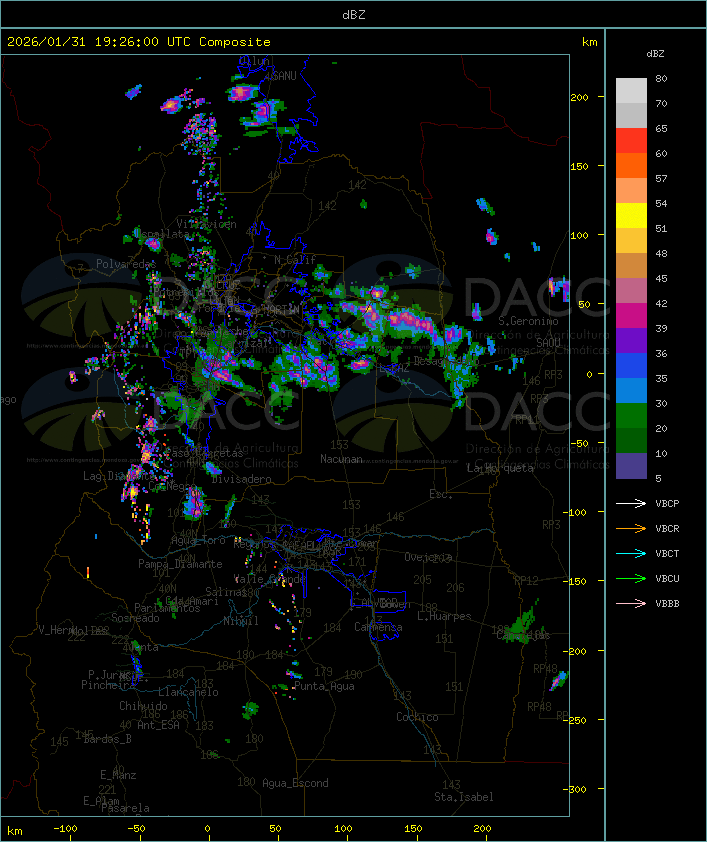Select the Agua_Escond location label
This screenshot has width=707, height=842.
pyautogui.click(x=295, y=783)
